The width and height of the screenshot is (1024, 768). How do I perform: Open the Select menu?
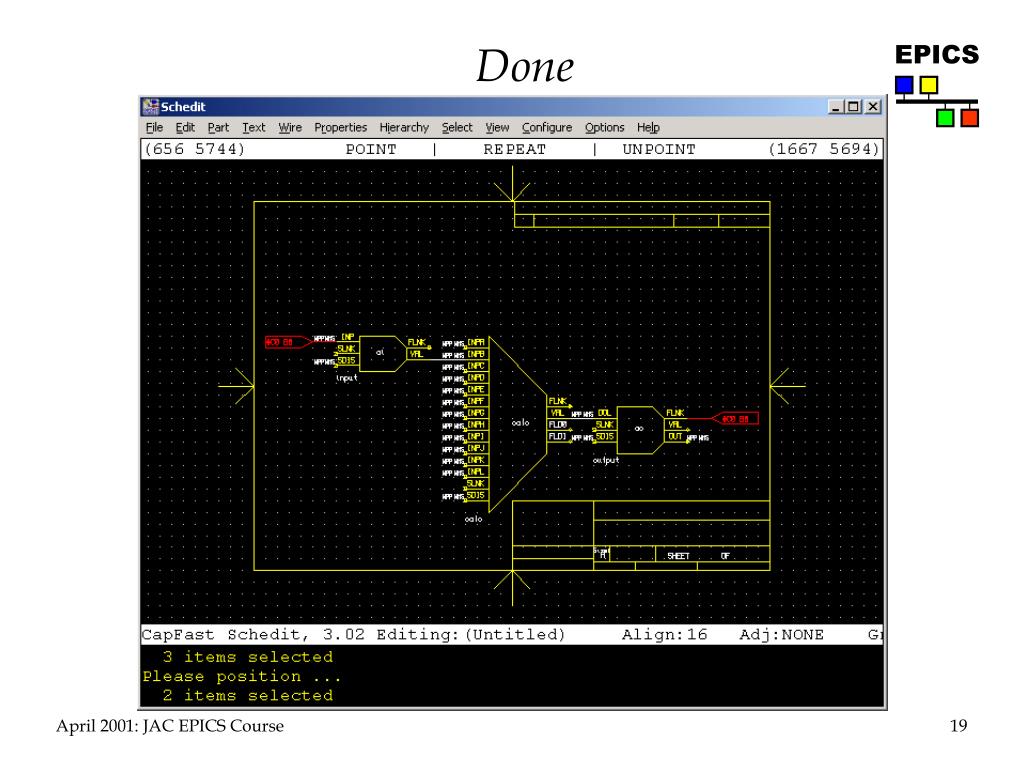coord(456,127)
